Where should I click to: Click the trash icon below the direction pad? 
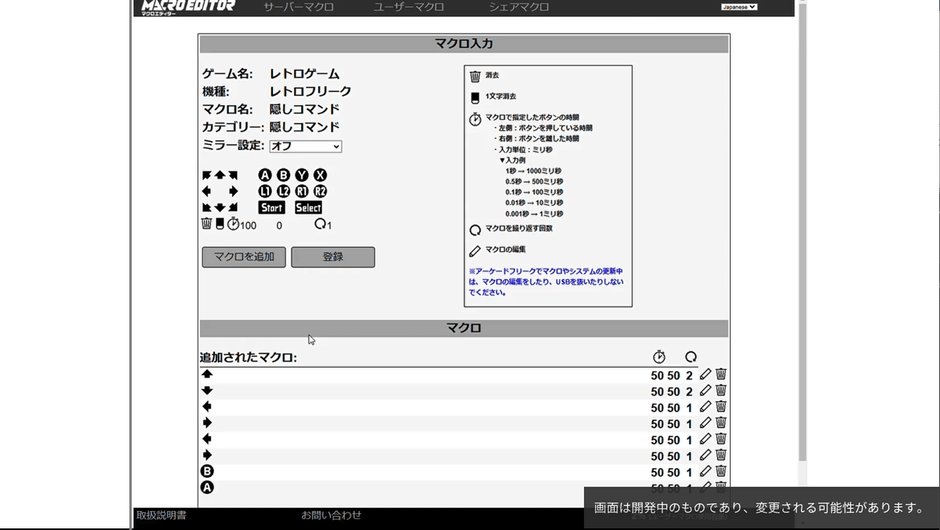[x=206, y=224]
